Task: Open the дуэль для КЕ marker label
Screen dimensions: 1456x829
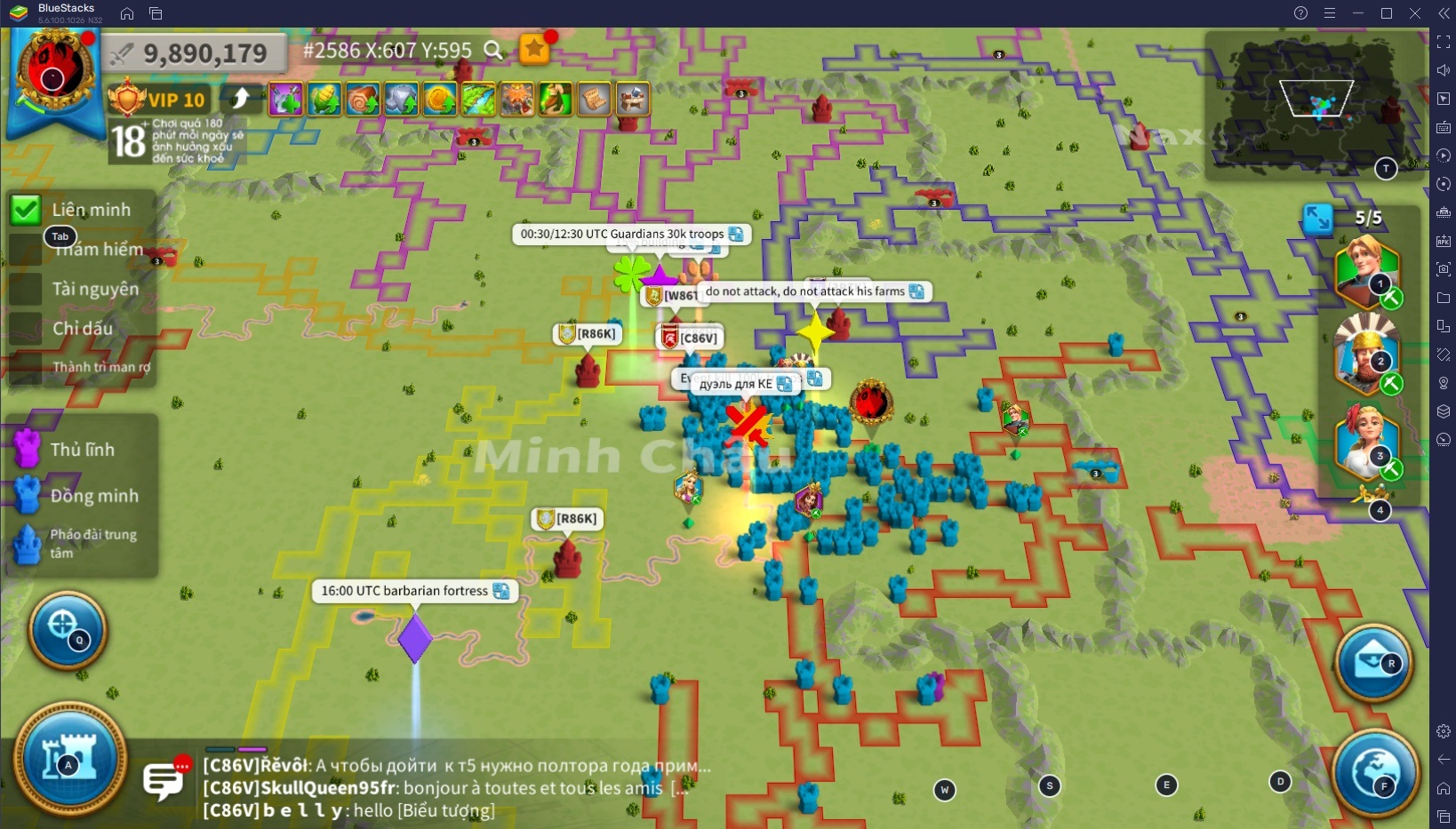Action: [745, 384]
